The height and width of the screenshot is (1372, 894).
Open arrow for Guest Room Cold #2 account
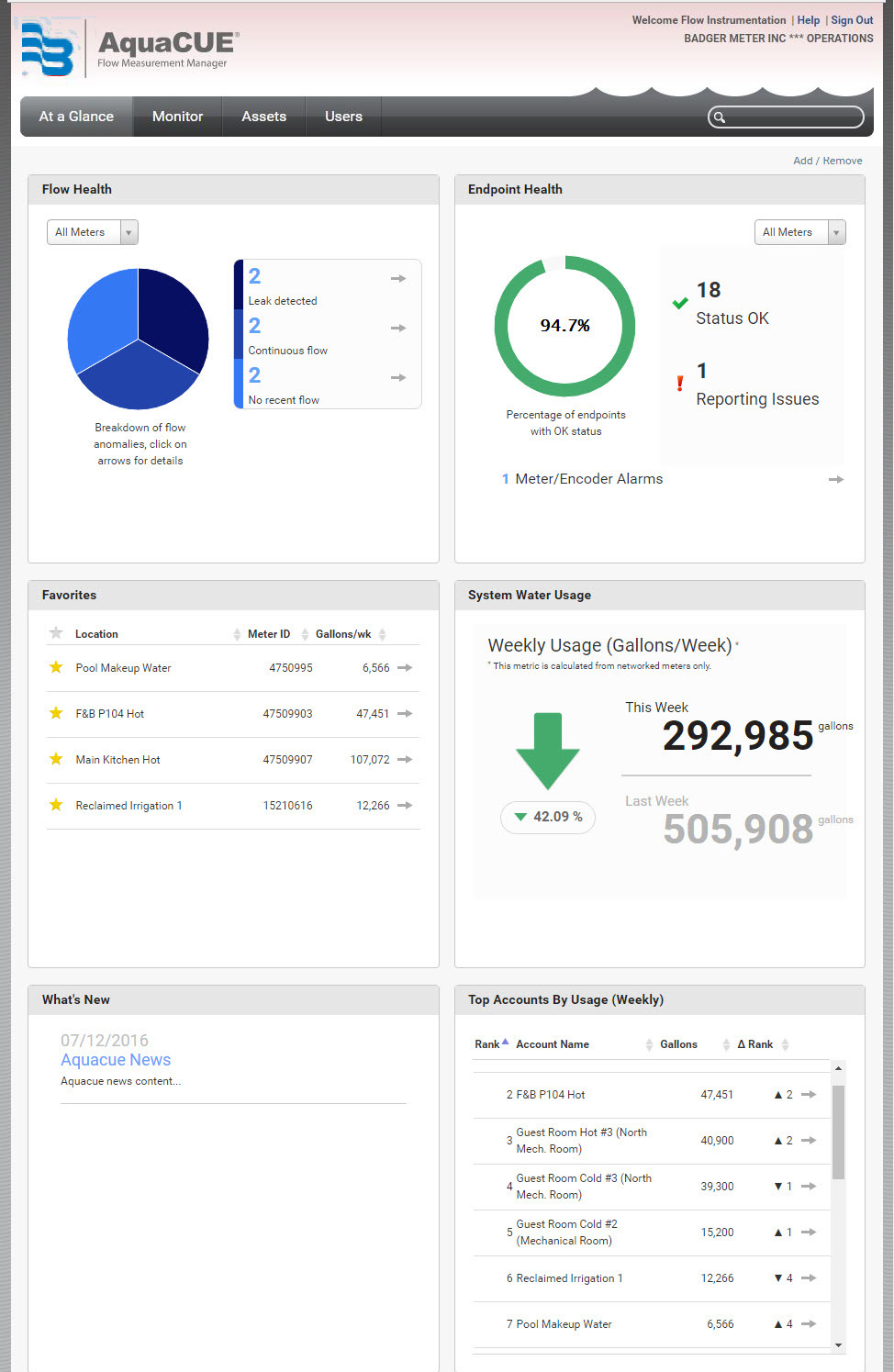coord(809,1232)
